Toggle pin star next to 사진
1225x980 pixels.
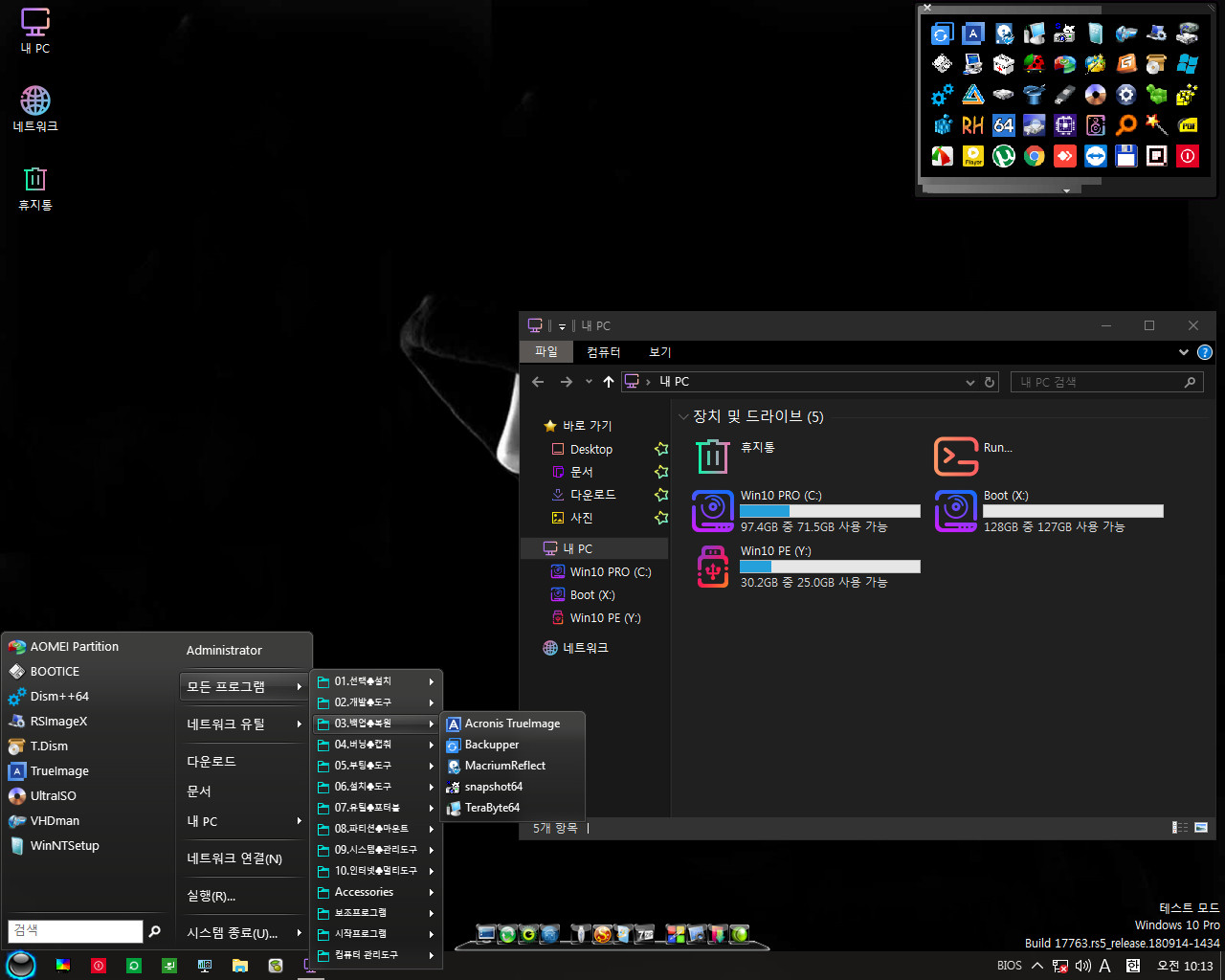(x=661, y=518)
